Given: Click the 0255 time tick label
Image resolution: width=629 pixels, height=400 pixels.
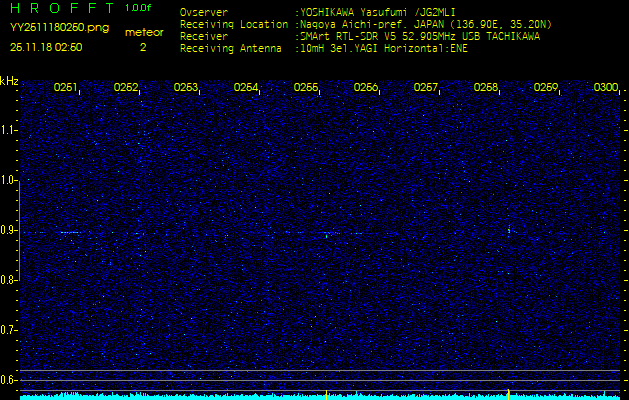Looking at the screenshot, I should click(x=306, y=87).
